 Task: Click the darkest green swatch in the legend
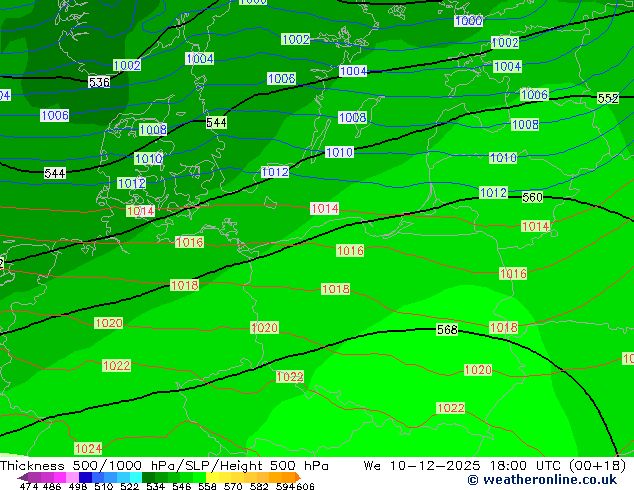pos(148,477)
